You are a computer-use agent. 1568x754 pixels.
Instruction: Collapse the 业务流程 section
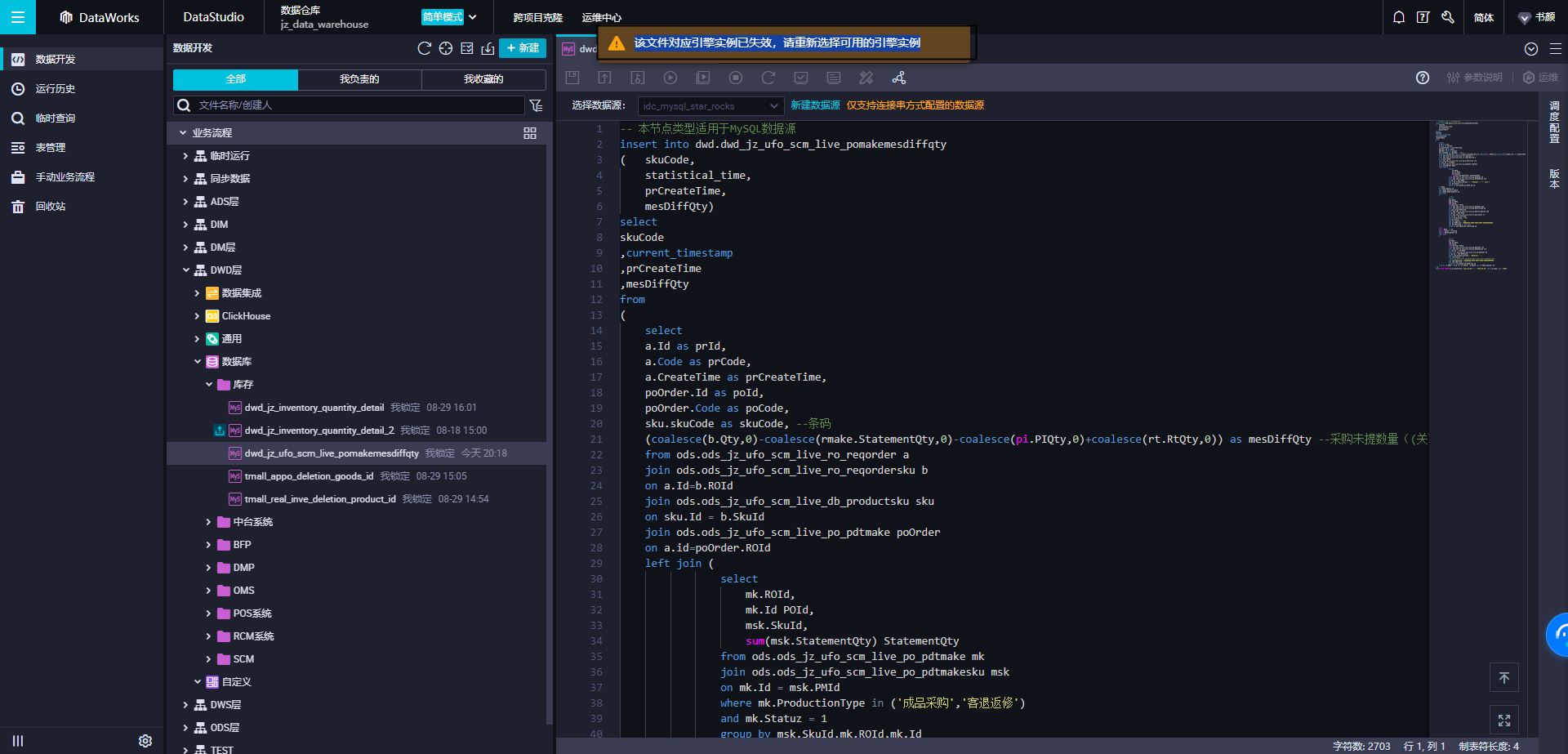coord(183,133)
